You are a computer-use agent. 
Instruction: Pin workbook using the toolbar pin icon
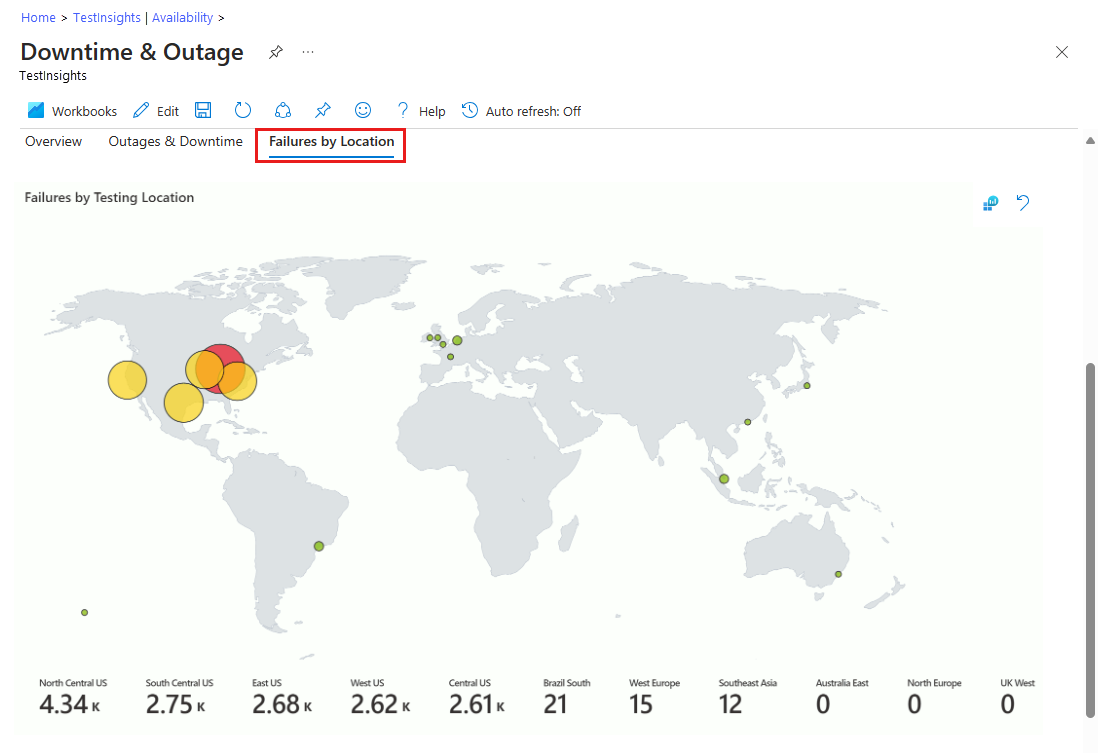click(323, 111)
